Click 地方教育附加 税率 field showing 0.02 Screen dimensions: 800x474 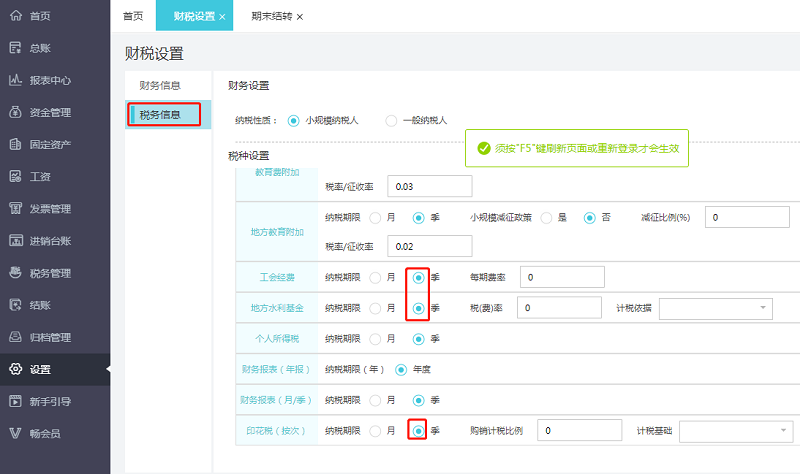click(x=430, y=246)
